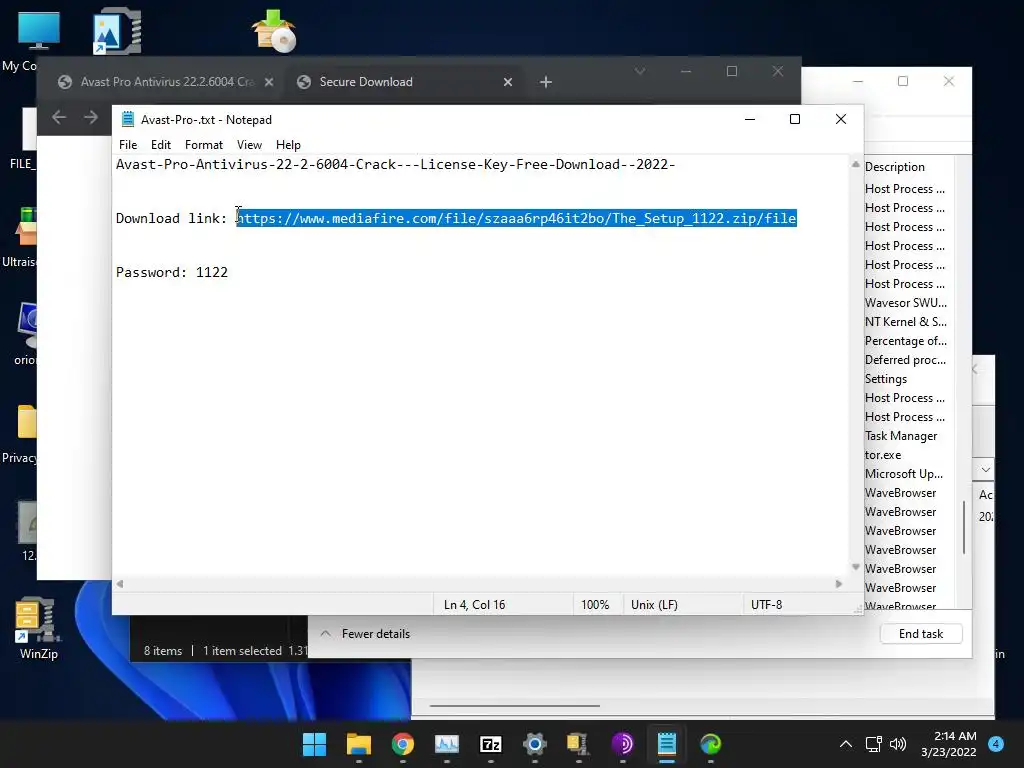Select NT Kernel & S... row in Task Manager
Viewport: 1024px width, 768px height.
pyautogui.click(x=906, y=322)
